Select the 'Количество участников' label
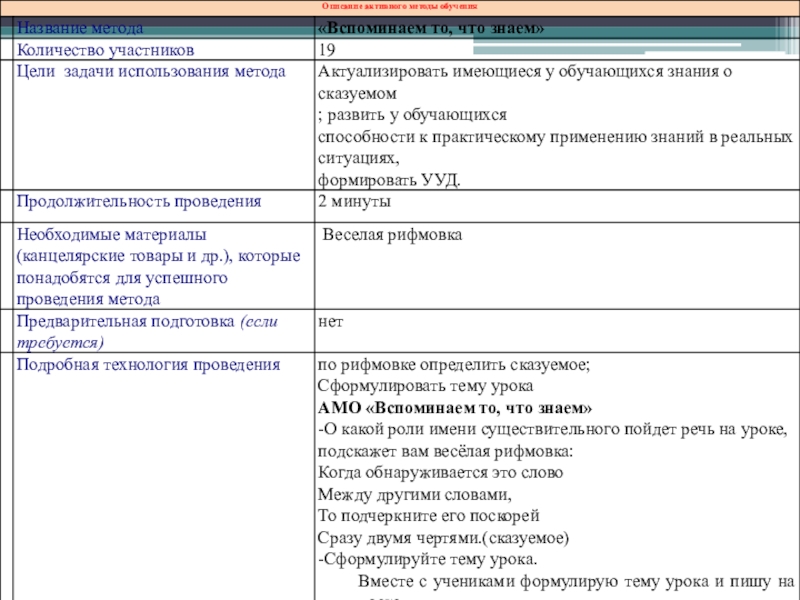This screenshot has width=800, height=600. (x=106, y=50)
